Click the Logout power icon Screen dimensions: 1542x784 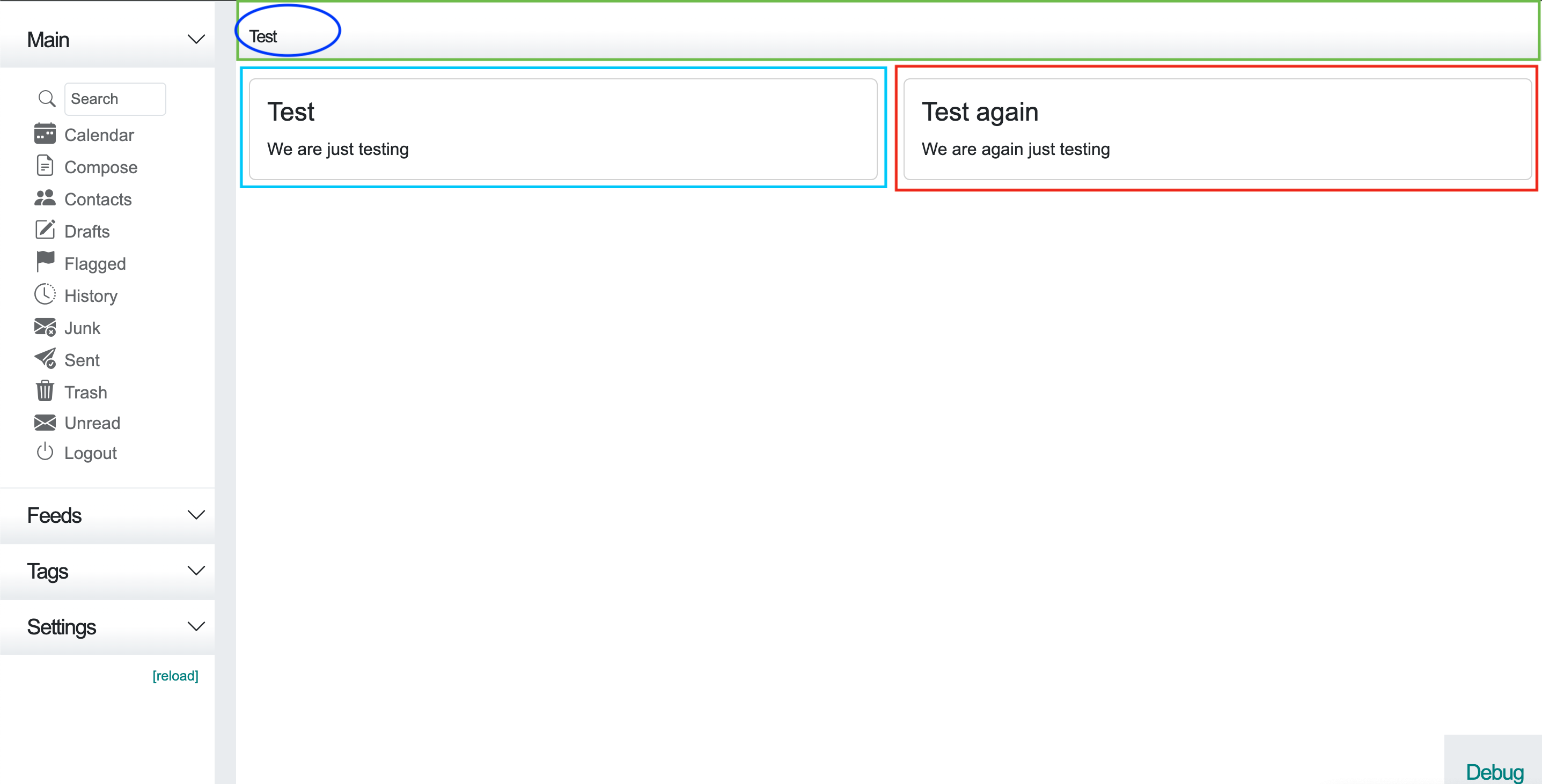(45, 452)
